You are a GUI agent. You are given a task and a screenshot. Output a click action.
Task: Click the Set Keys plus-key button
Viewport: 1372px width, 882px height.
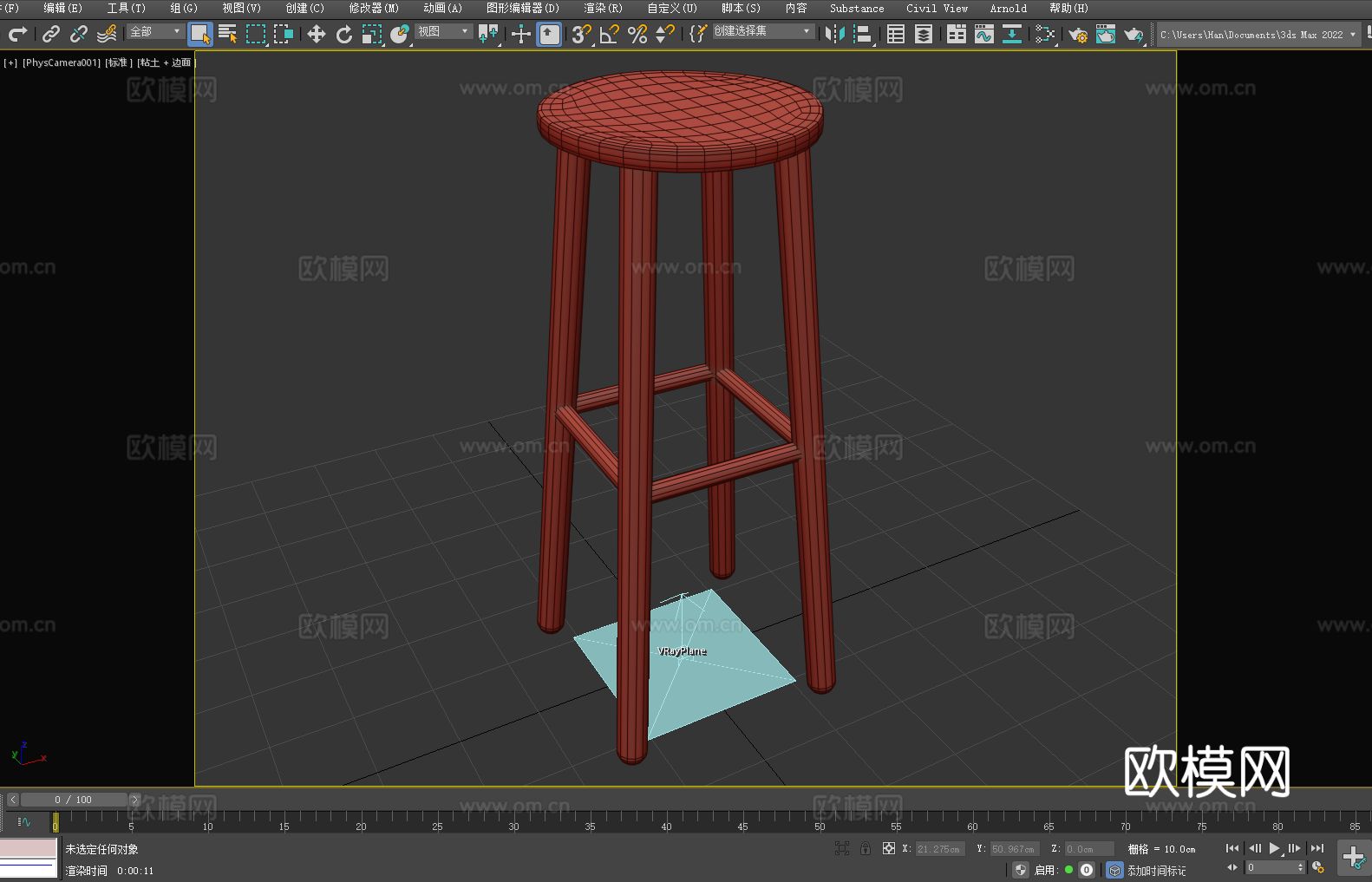pyautogui.click(x=1354, y=858)
